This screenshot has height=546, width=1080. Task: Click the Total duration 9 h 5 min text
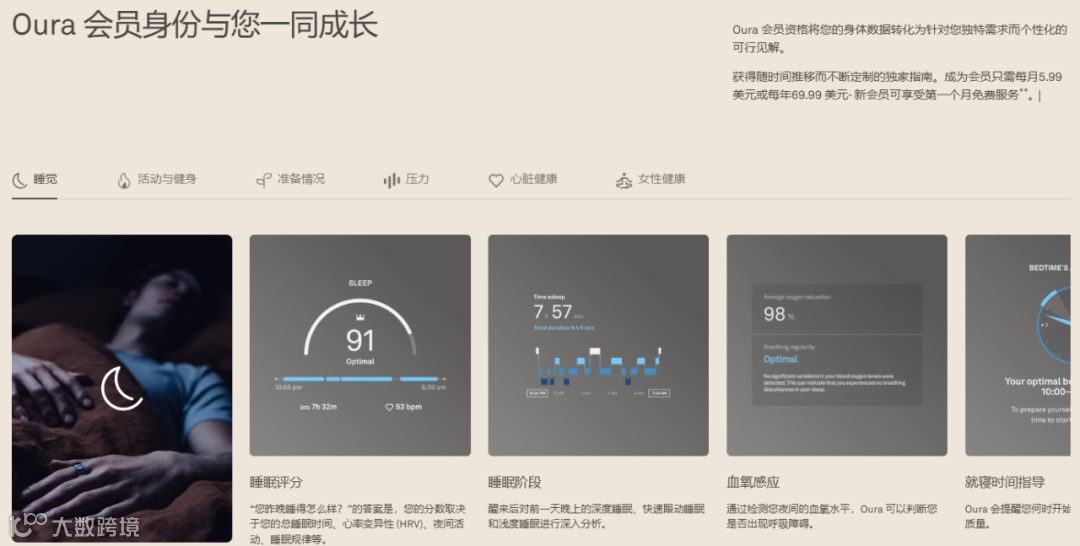[564, 328]
